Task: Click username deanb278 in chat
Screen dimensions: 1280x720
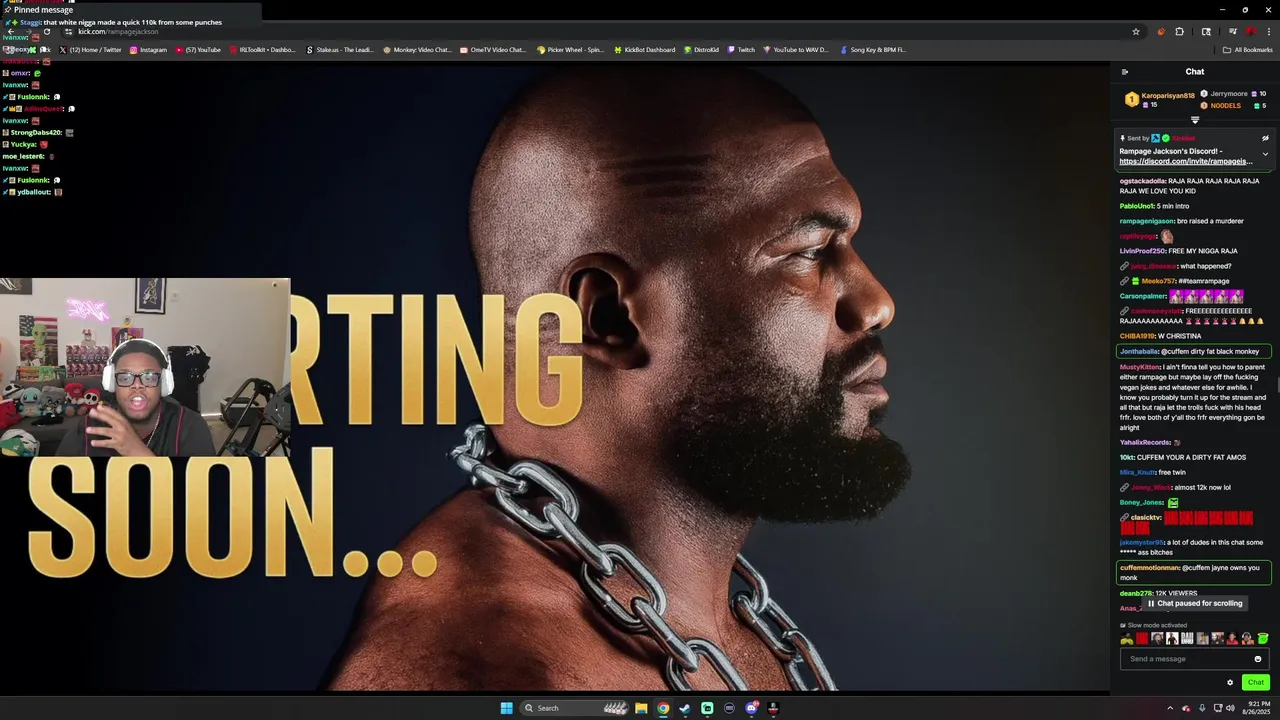Action: tap(1136, 593)
